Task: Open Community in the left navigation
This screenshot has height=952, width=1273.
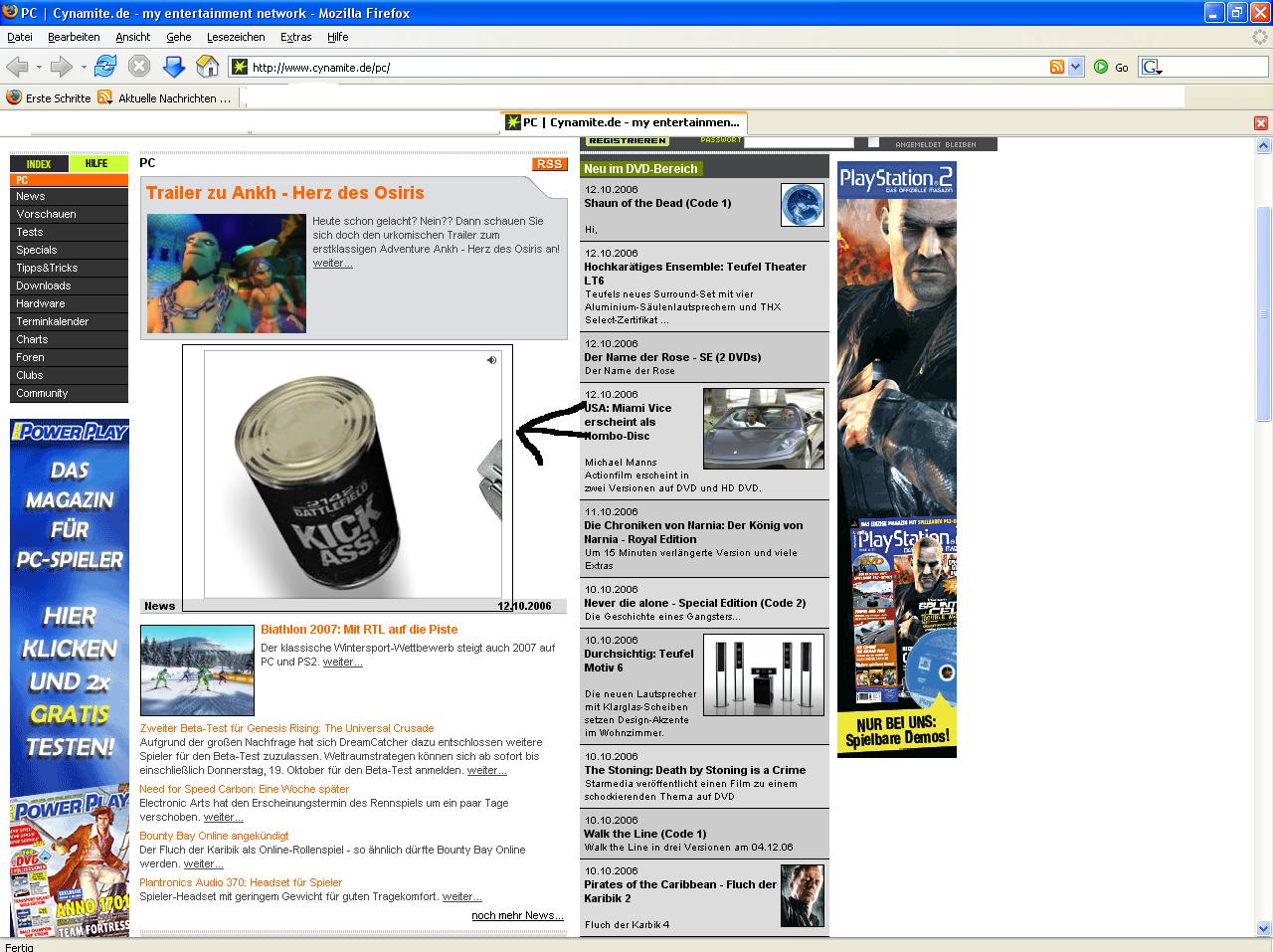Action: click(69, 393)
